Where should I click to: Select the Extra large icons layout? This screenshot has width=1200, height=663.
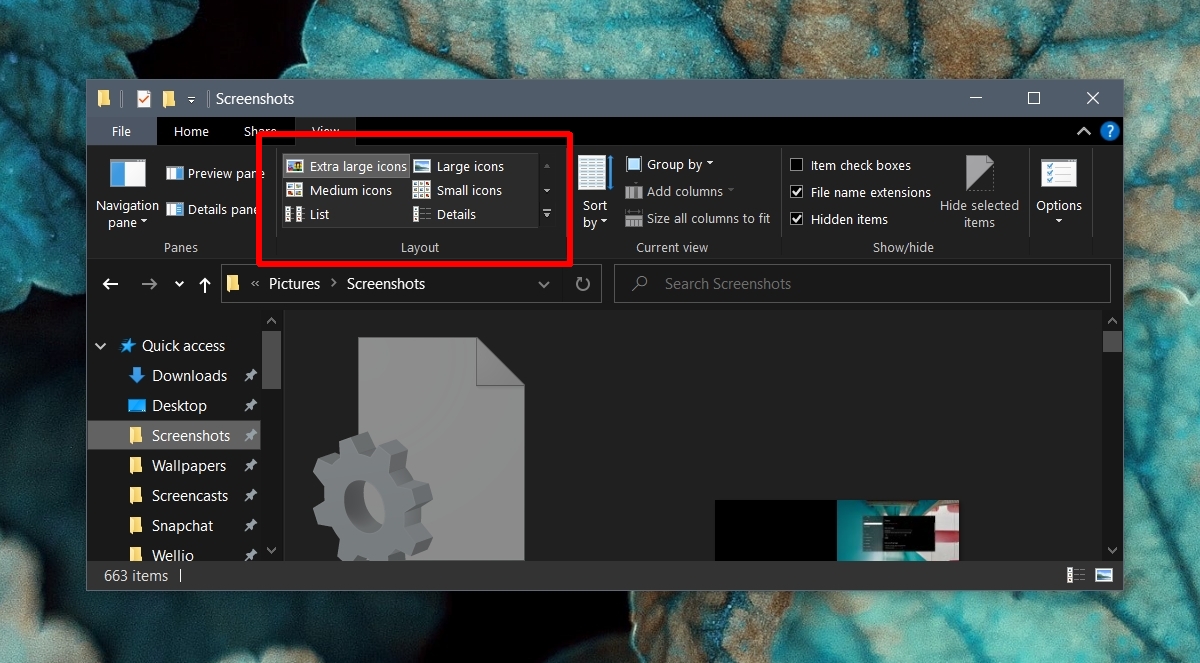[345, 166]
